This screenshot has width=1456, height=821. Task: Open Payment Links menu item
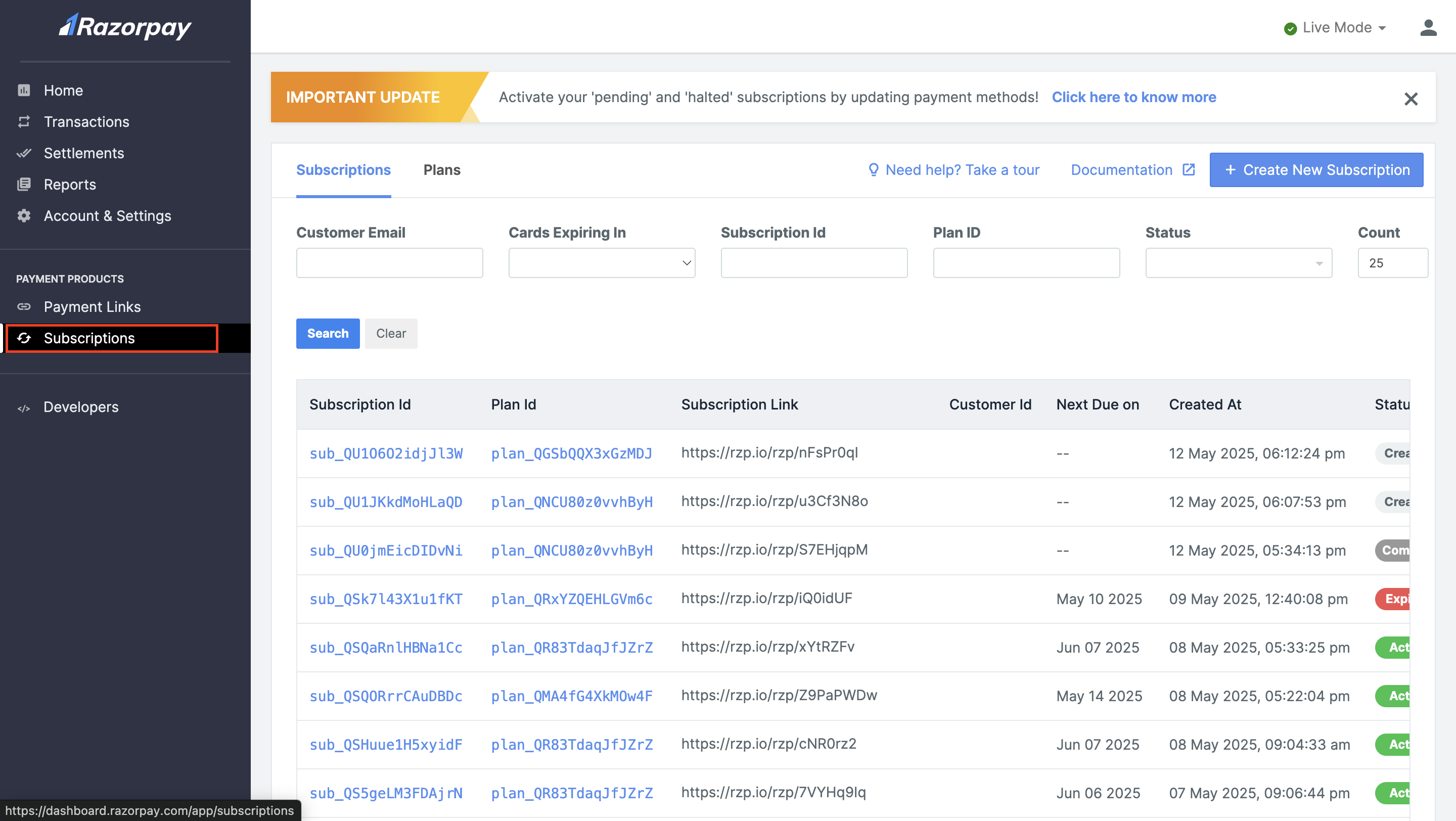[92, 307]
